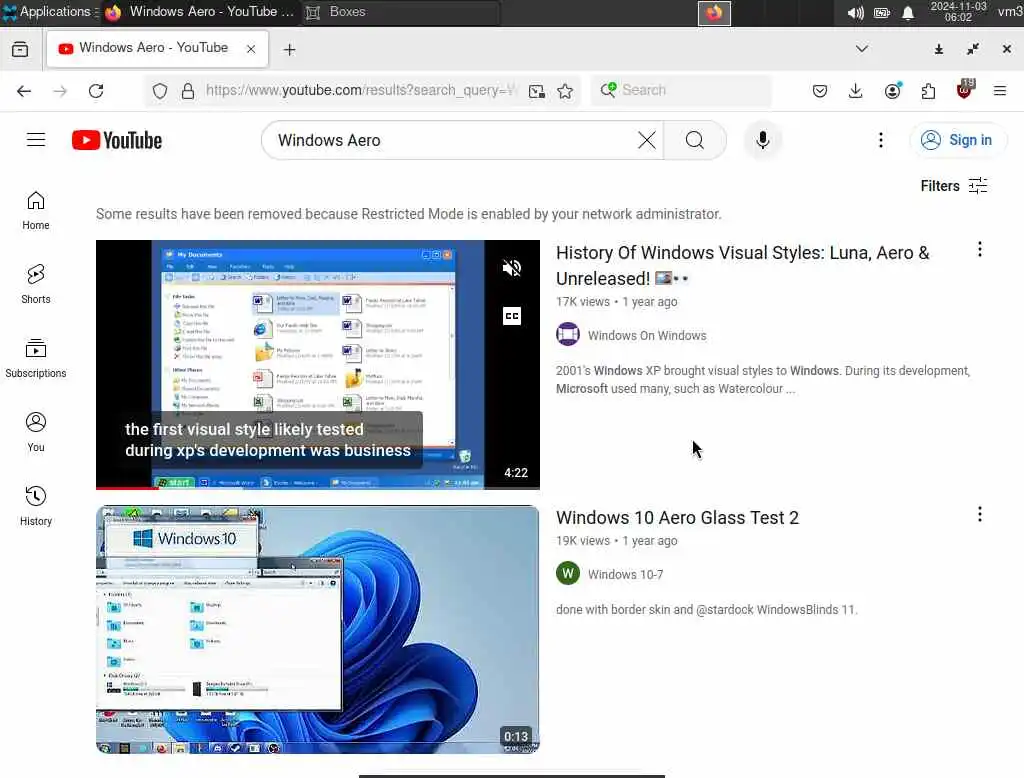Play the Windows 10 Aero Glass thumbnail
The image size is (1024, 778).
pyautogui.click(x=317, y=629)
